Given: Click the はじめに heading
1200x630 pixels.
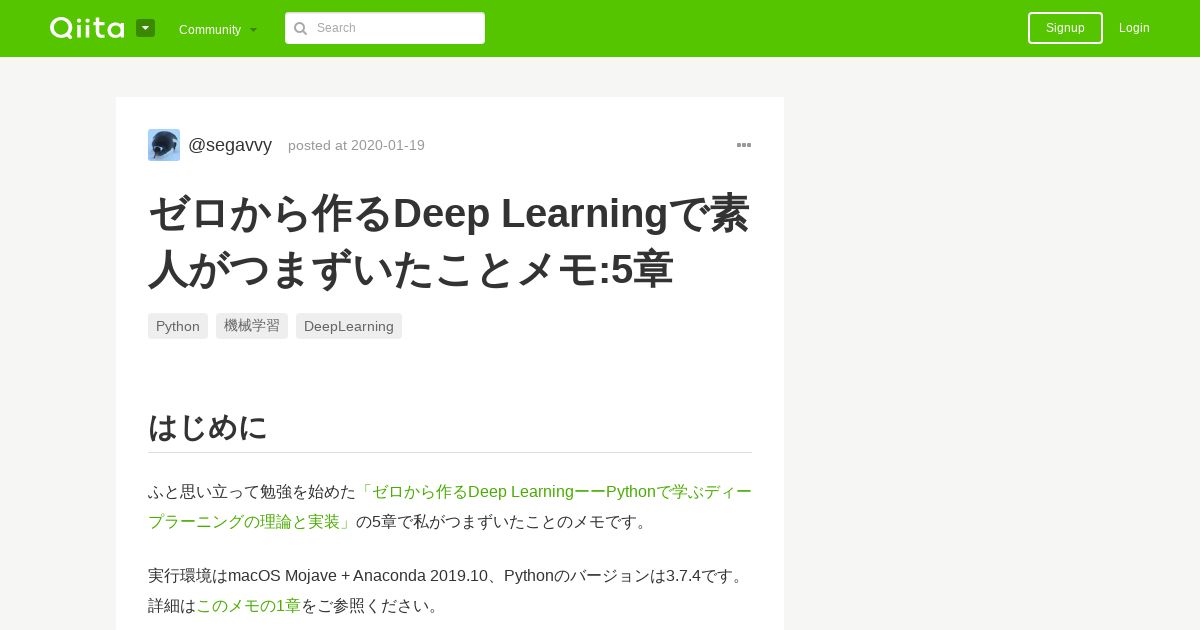Looking at the screenshot, I should tap(208, 427).
